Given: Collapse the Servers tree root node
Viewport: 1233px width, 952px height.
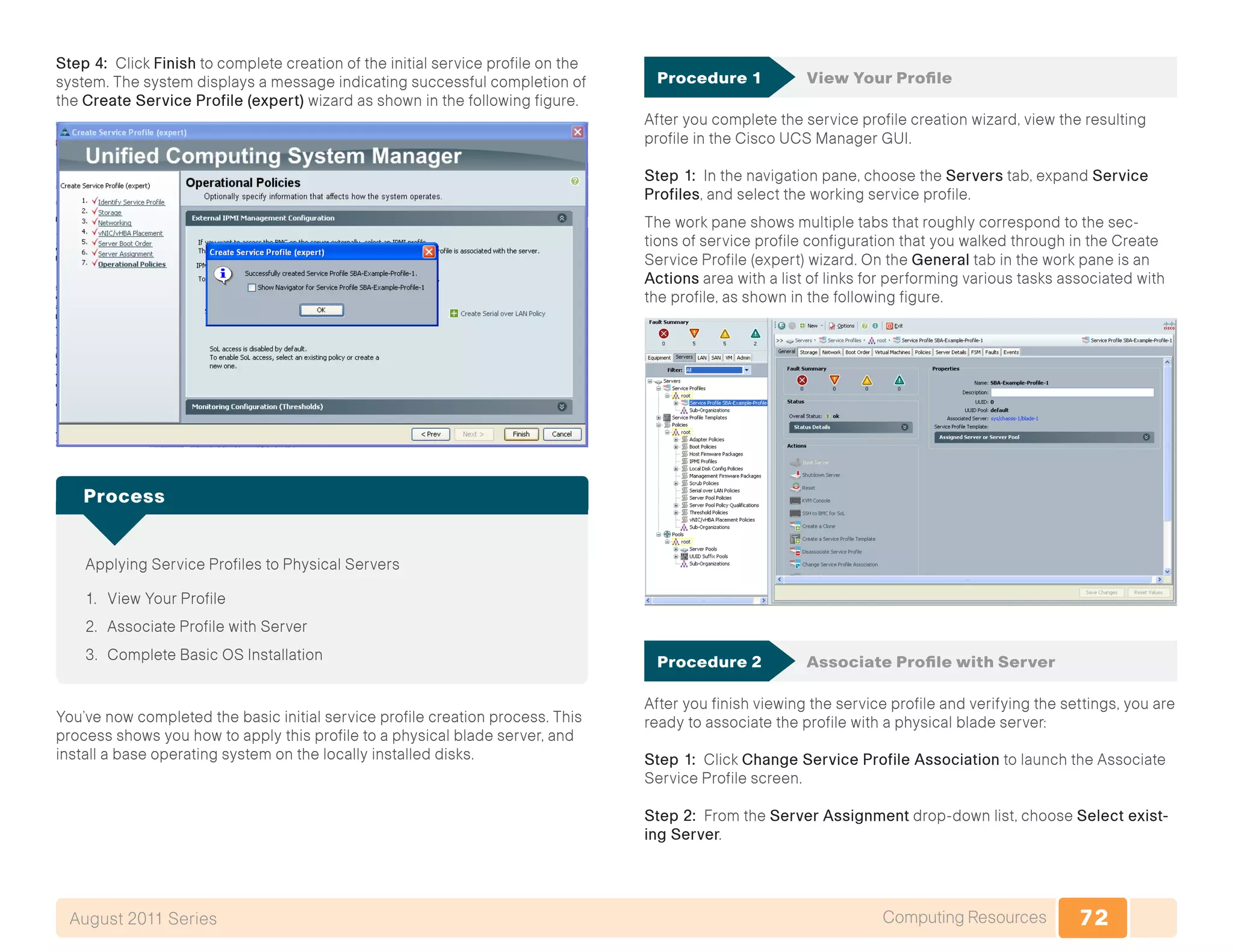Looking at the screenshot, I should pos(650,381).
